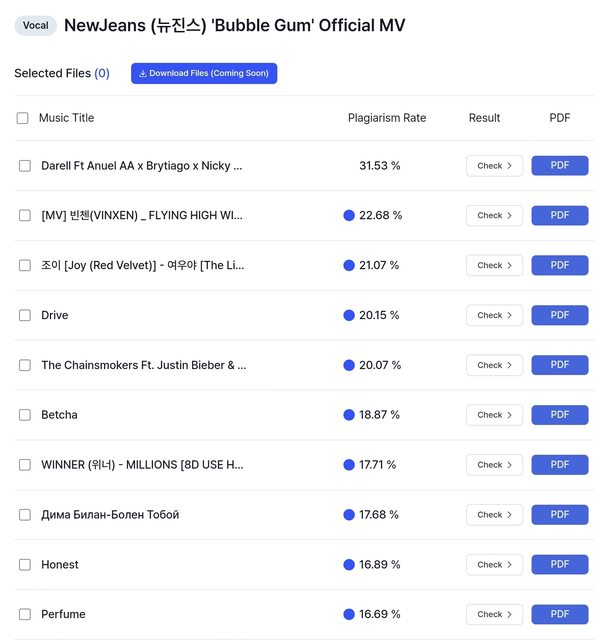Image resolution: width=600 pixels, height=640 pixels.
Task: Click the blue indicator dot next to 20.15 %
Action: pos(349,315)
